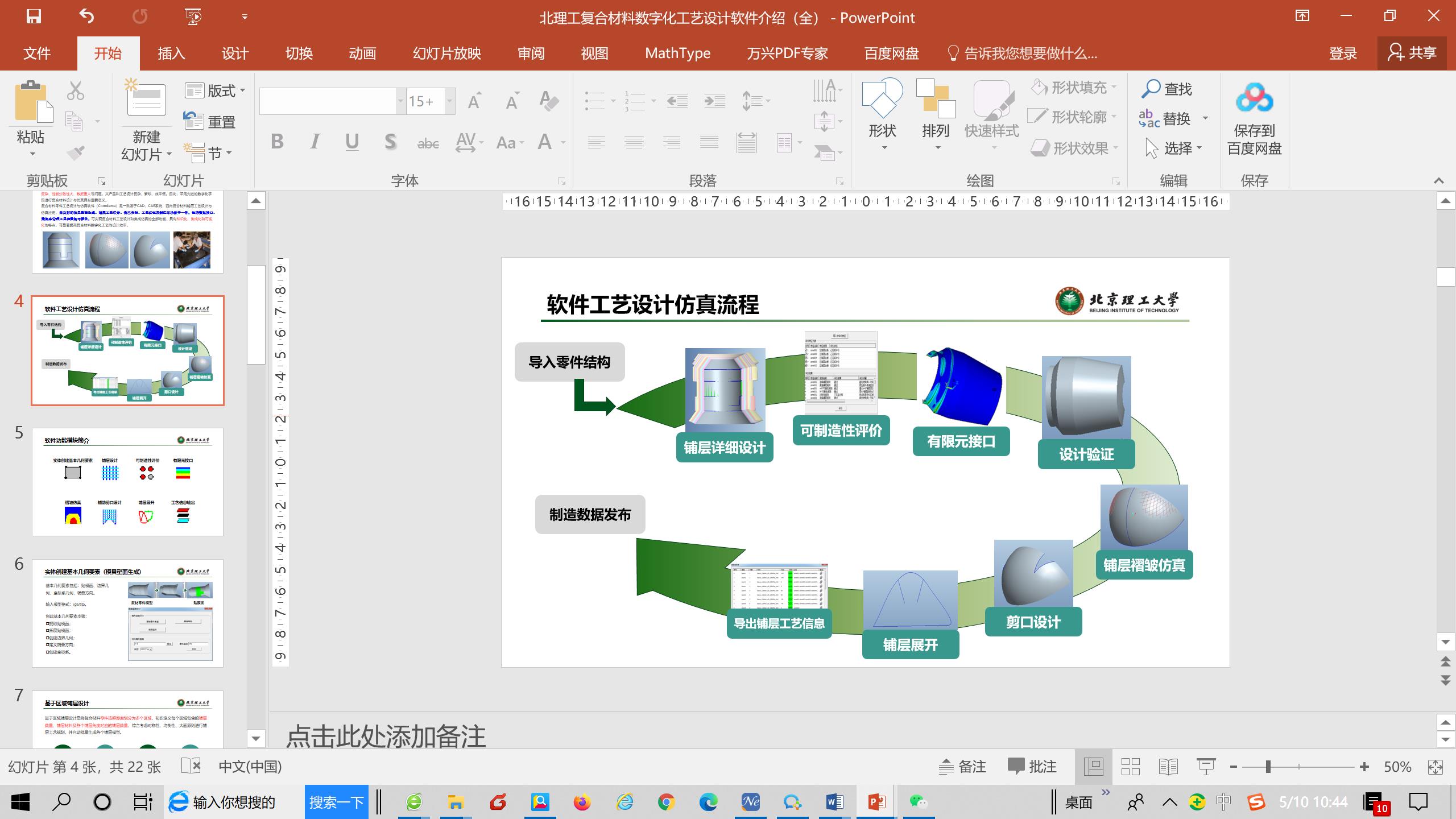Click the Undo arrow icon
Viewport: 1456px width, 819px height.
(86, 16)
